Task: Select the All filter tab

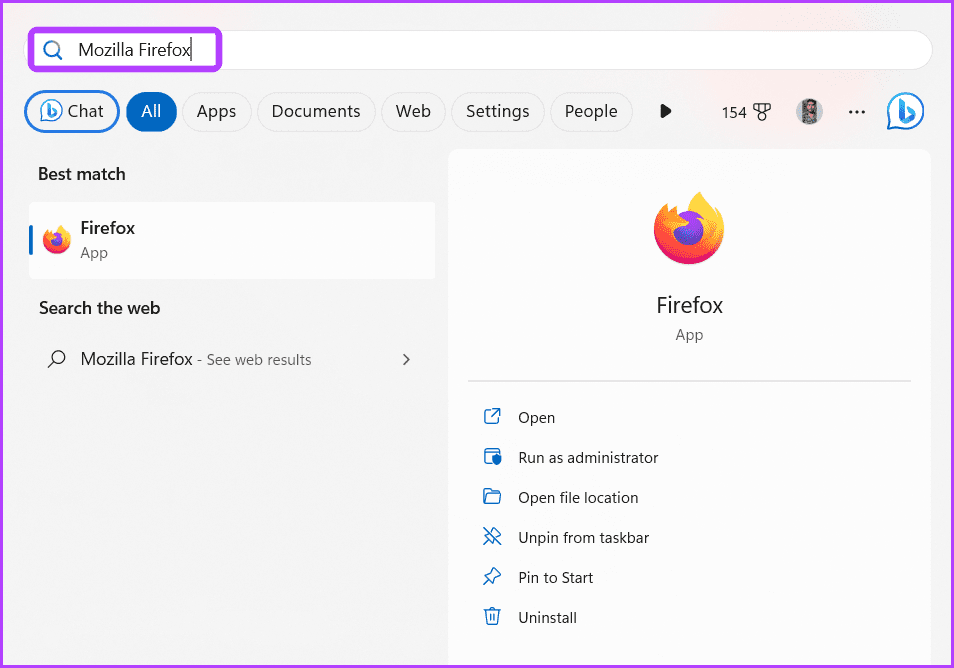Action: pos(151,111)
